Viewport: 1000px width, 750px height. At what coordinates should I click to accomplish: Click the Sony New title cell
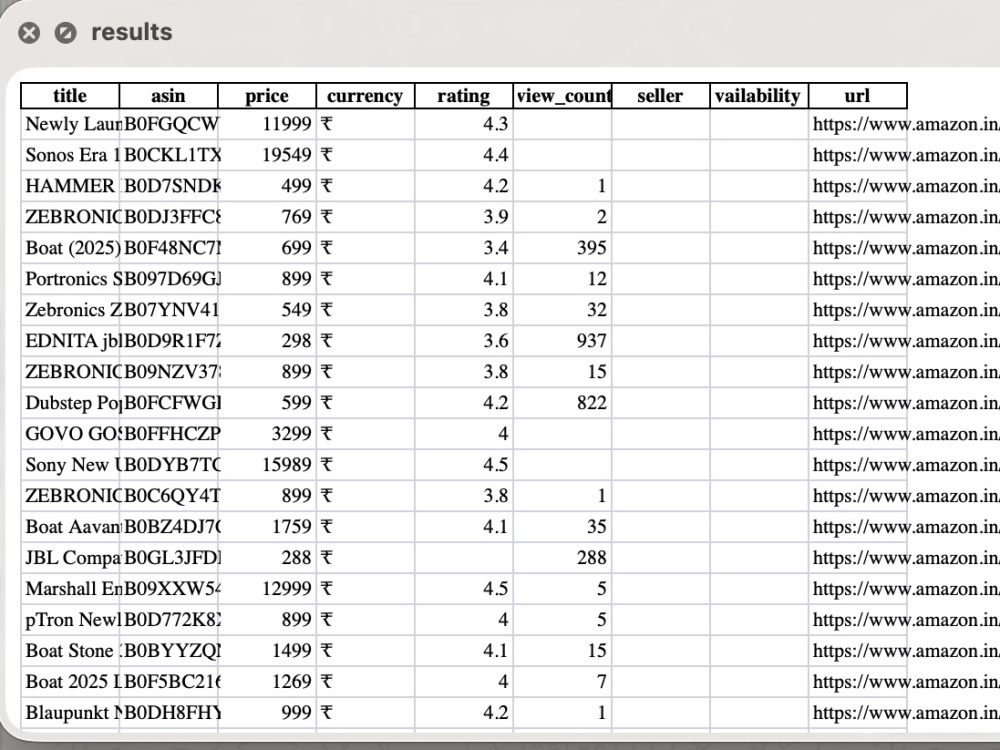tap(70, 464)
